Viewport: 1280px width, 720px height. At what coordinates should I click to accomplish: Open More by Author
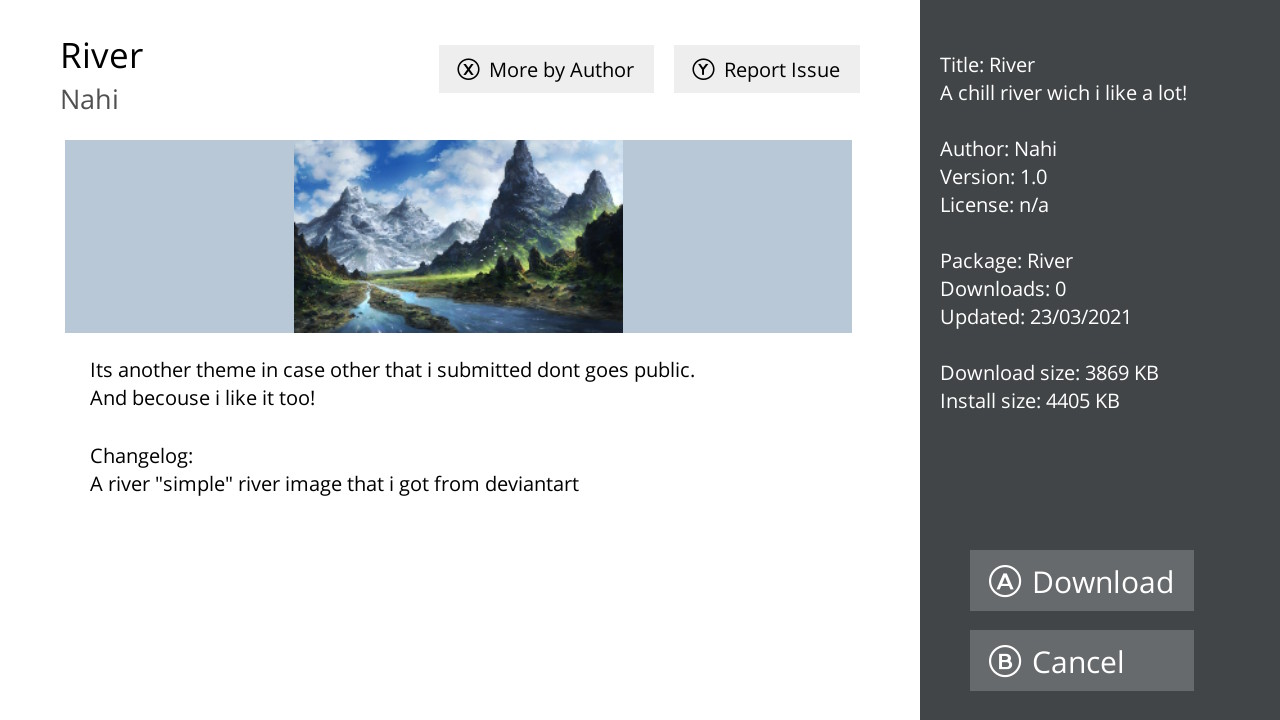pos(546,69)
